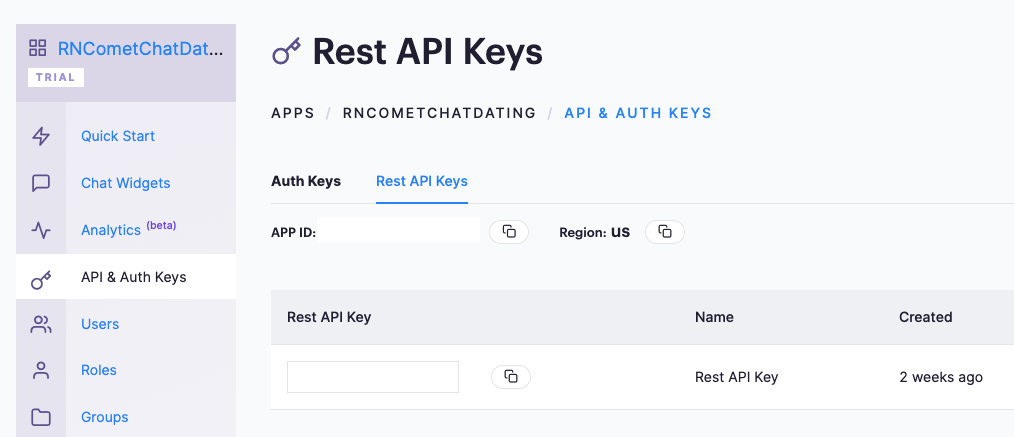Click the Quick Start lightning icon
The image size is (1014, 437).
point(41,136)
